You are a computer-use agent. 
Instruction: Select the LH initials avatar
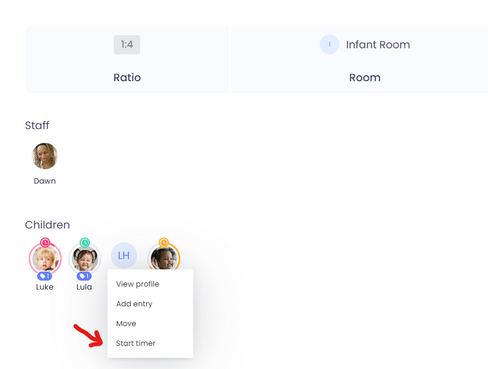(x=124, y=255)
